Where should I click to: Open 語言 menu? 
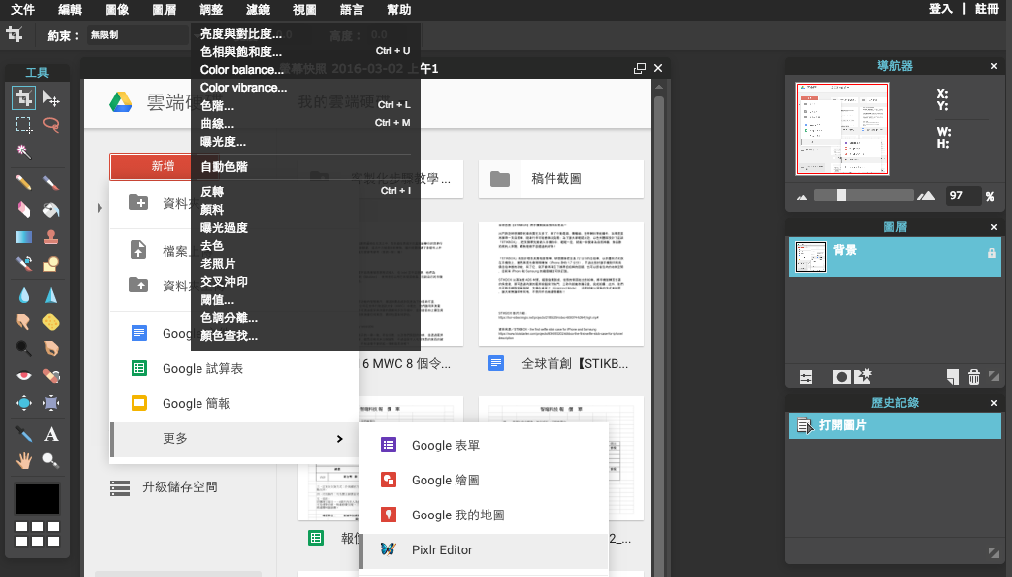[x=352, y=9]
